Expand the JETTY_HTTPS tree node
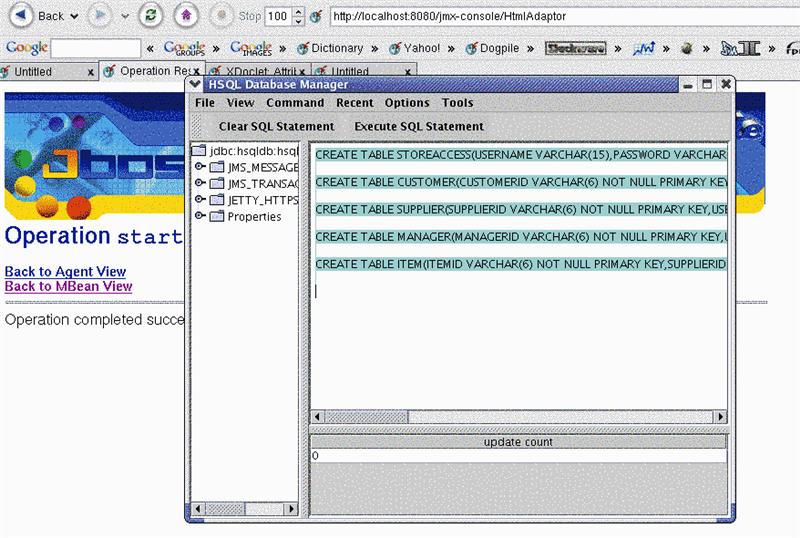 coord(201,200)
